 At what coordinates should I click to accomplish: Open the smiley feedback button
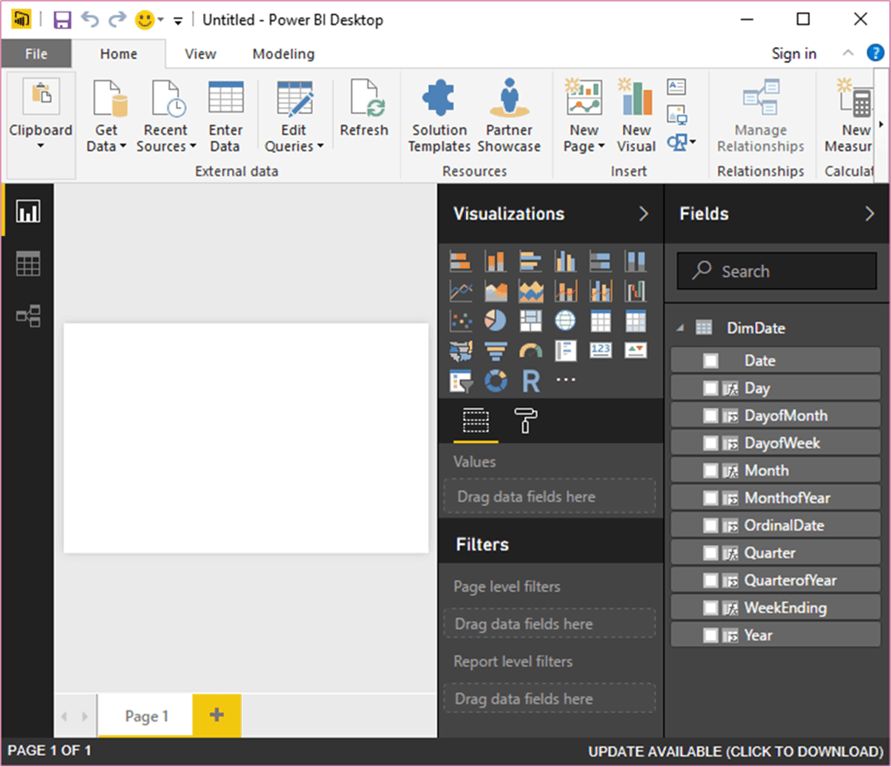145,20
